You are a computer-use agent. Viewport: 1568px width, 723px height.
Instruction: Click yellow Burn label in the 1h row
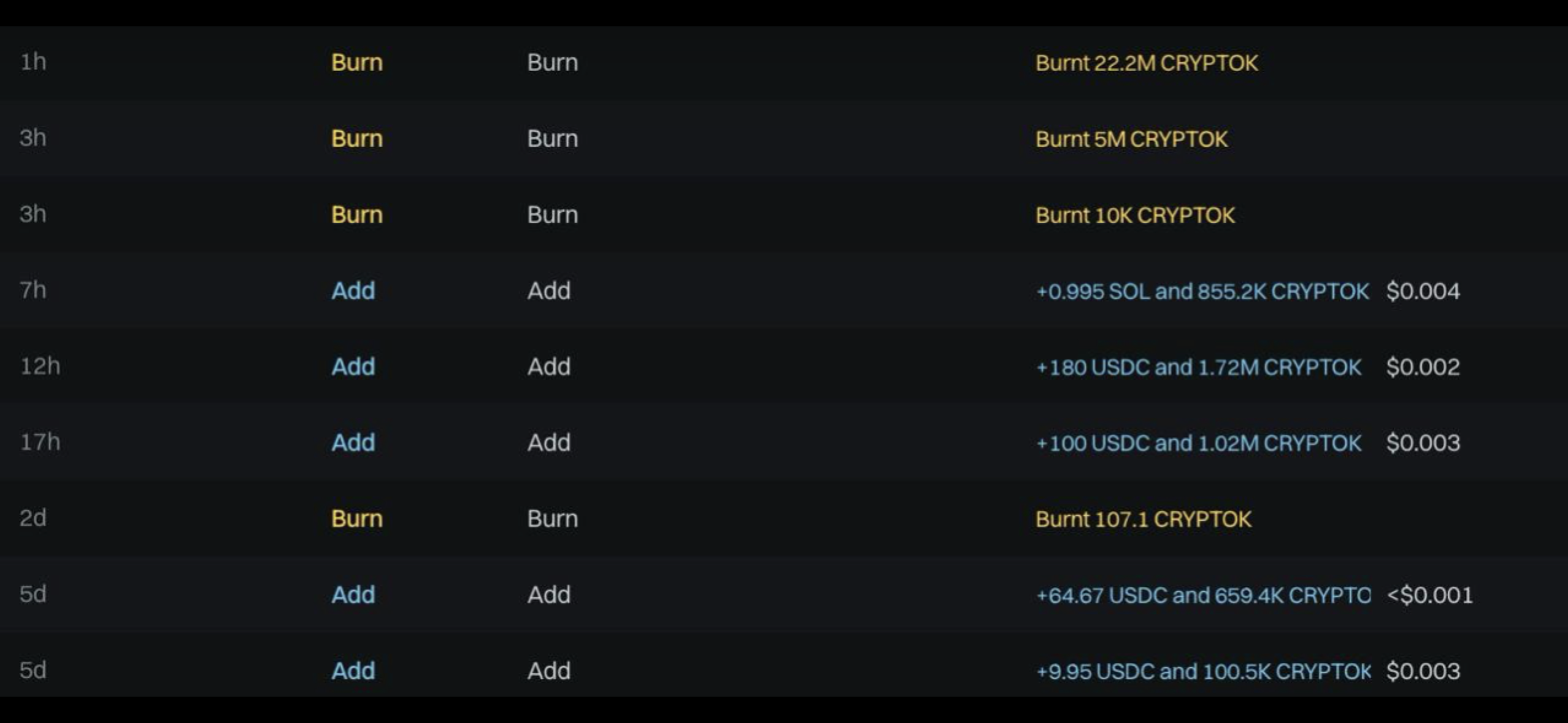[356, 63]
